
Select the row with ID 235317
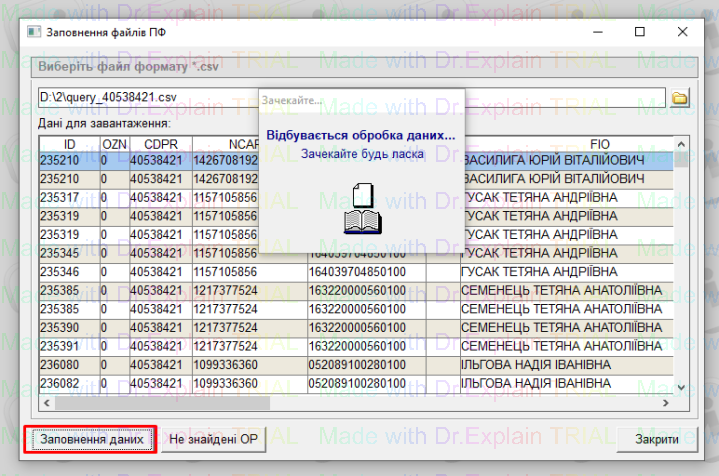(x=68, y=197)
